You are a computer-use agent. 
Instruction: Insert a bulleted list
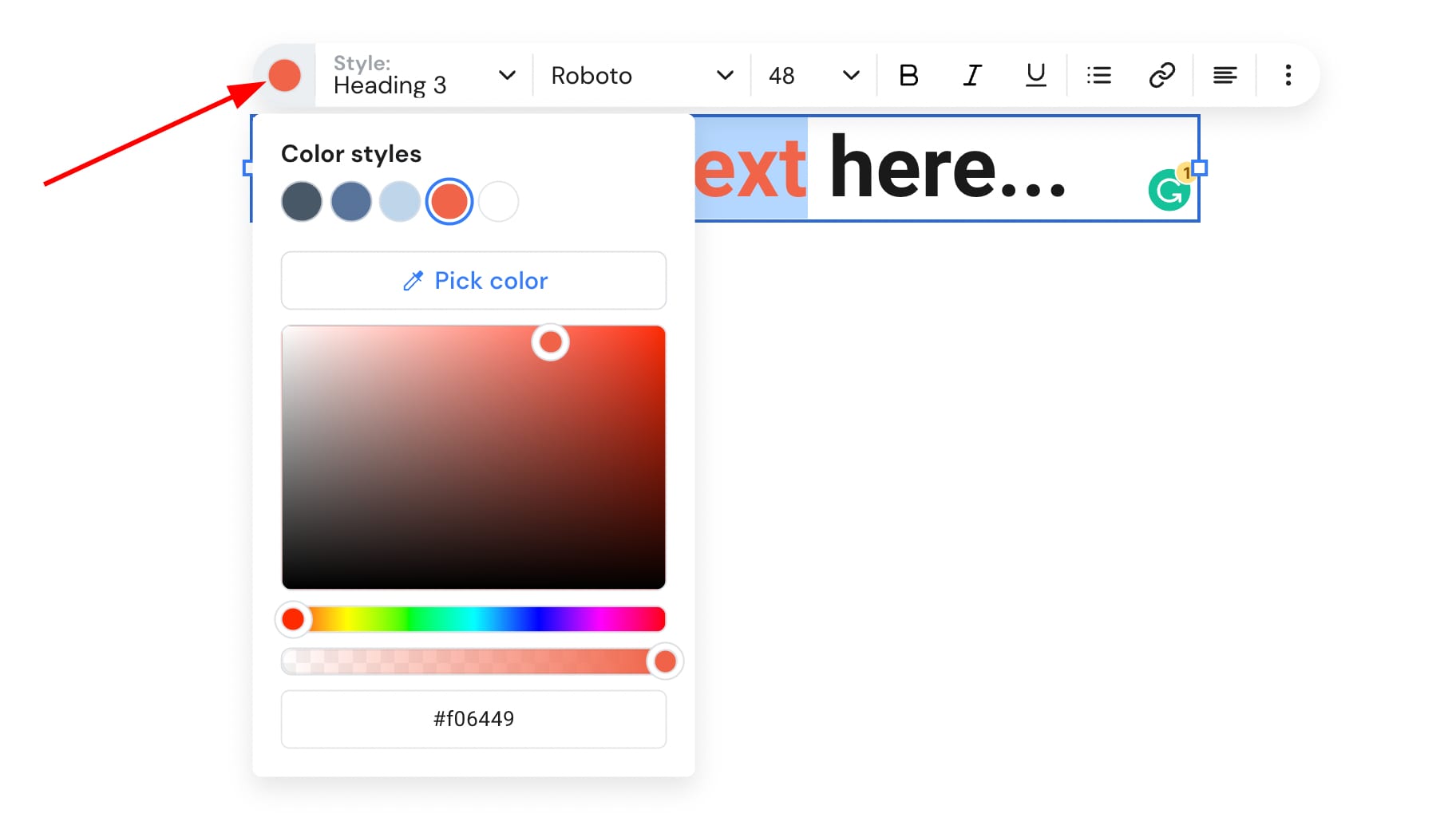(1098, 76)
